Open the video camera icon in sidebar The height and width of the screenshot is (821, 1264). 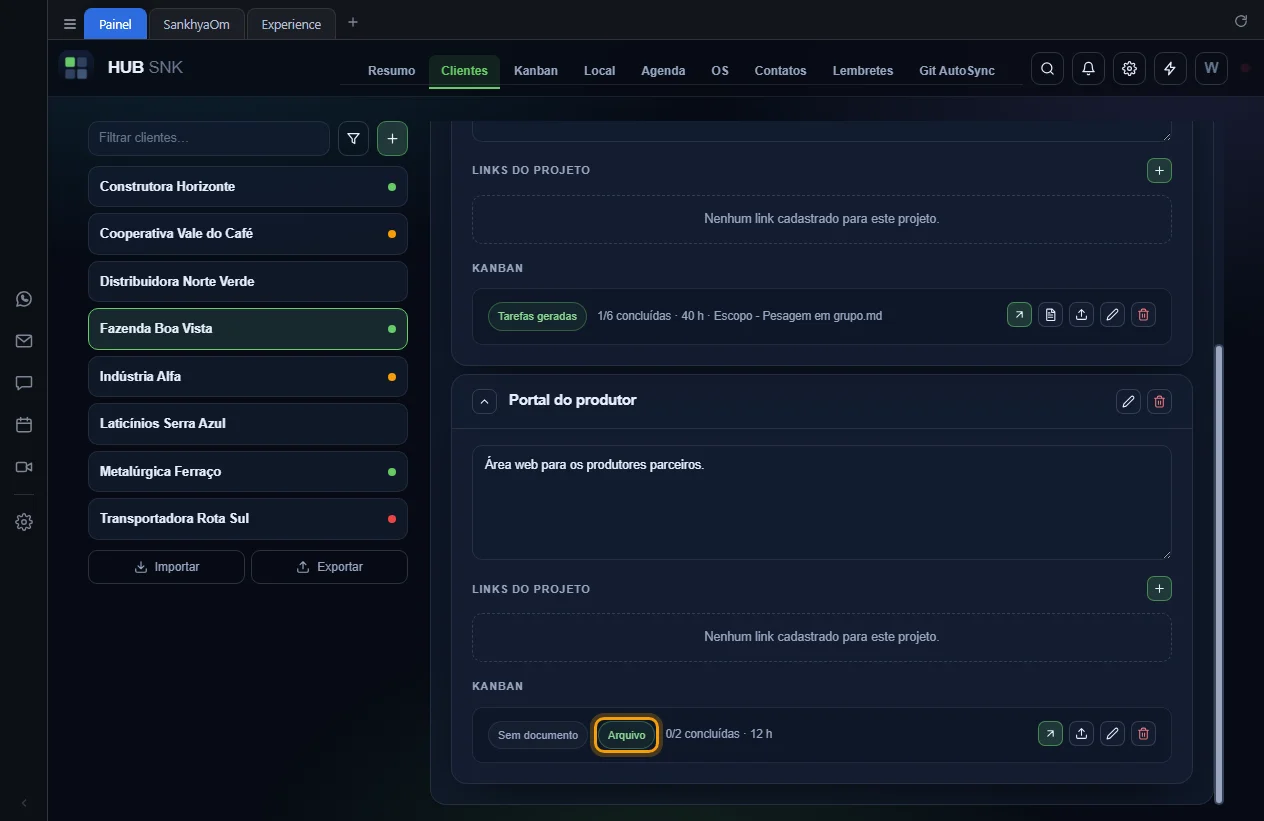(24, 467)
